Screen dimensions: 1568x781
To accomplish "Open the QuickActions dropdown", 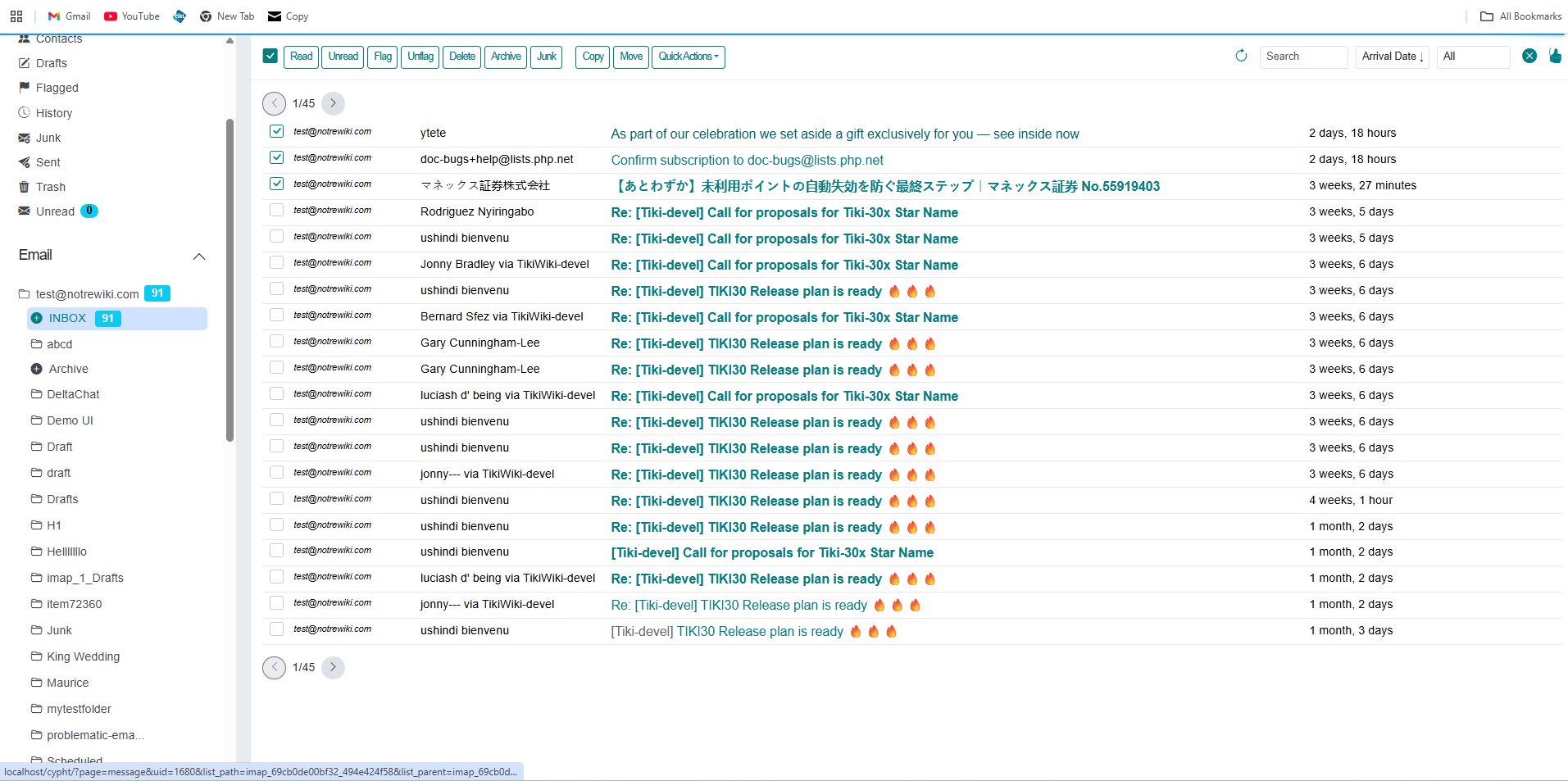I will 688,57.
